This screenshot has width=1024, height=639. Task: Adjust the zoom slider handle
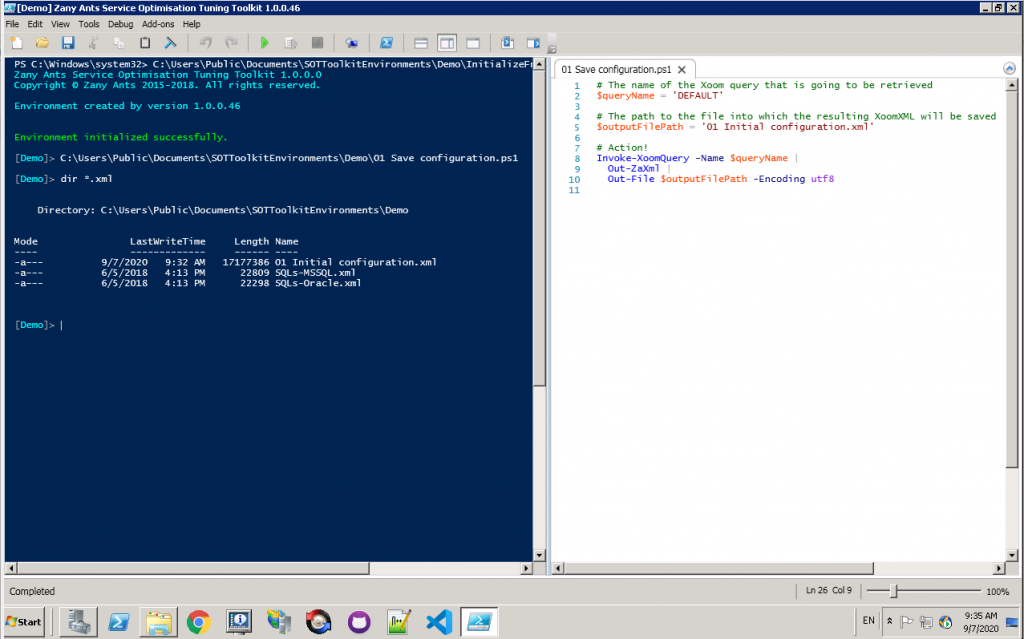click(x=894, y=591)
